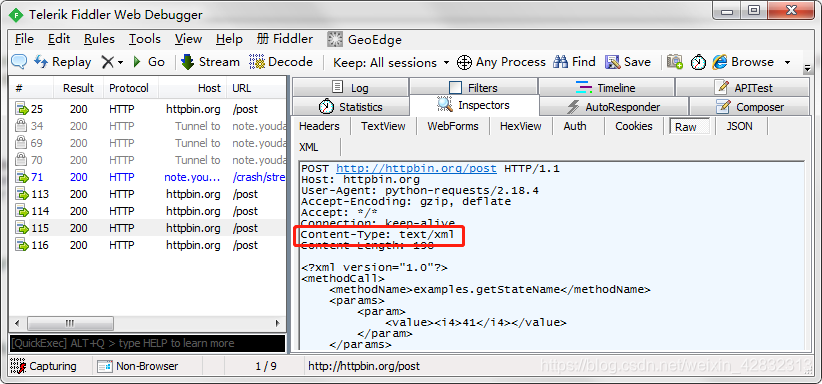Select tunnel session 70
Image resolution: width=822 pixels, height=384 pixels.
148,160
